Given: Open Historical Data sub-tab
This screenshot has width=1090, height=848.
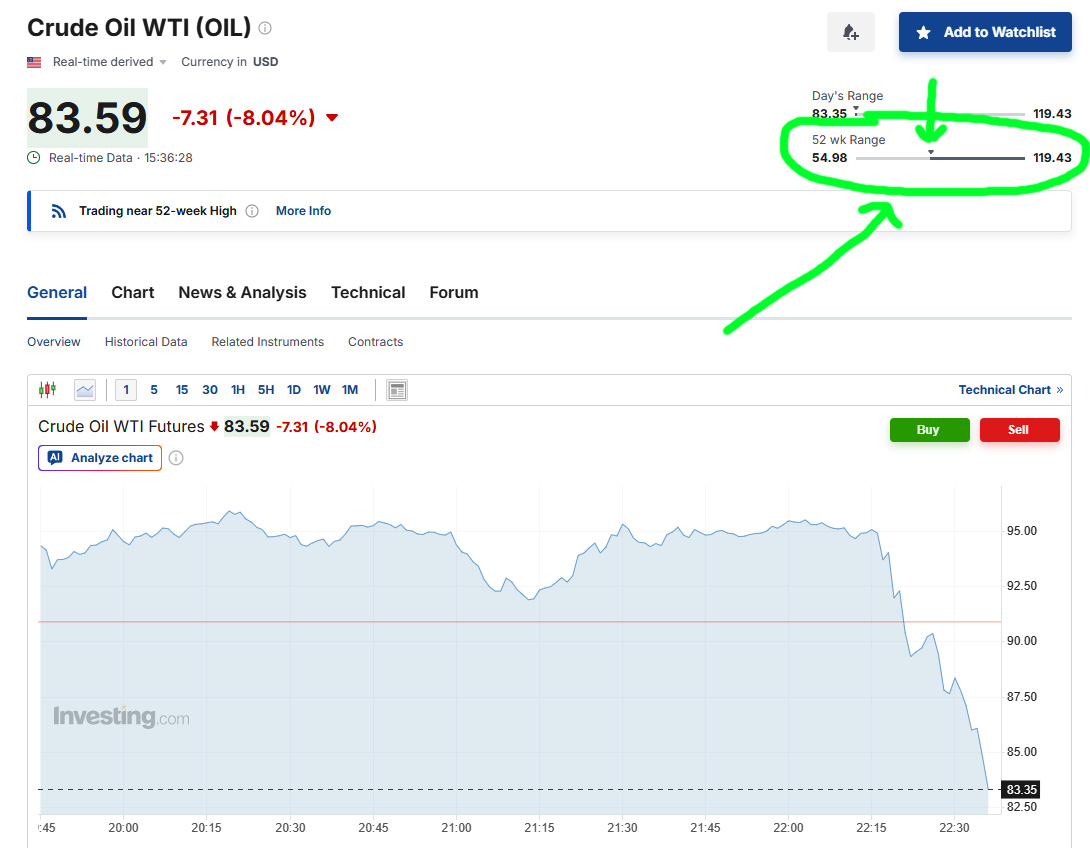Looking at the screenshot, I should [146, 342].
